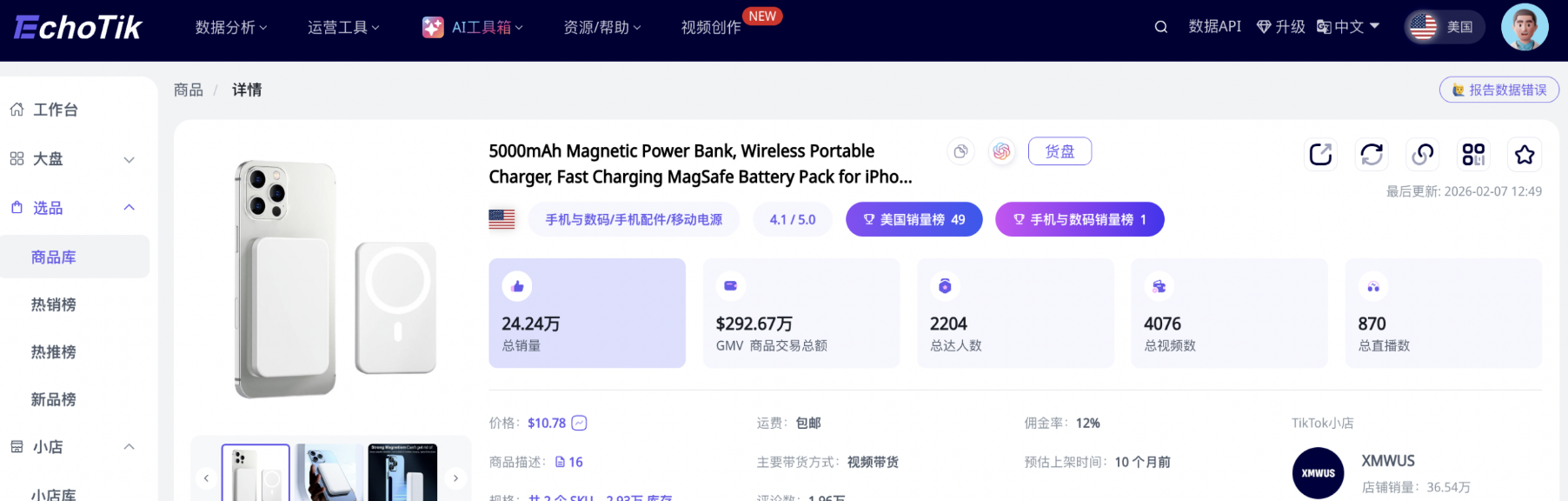Favorite the product with star icon

point(1525,155)
